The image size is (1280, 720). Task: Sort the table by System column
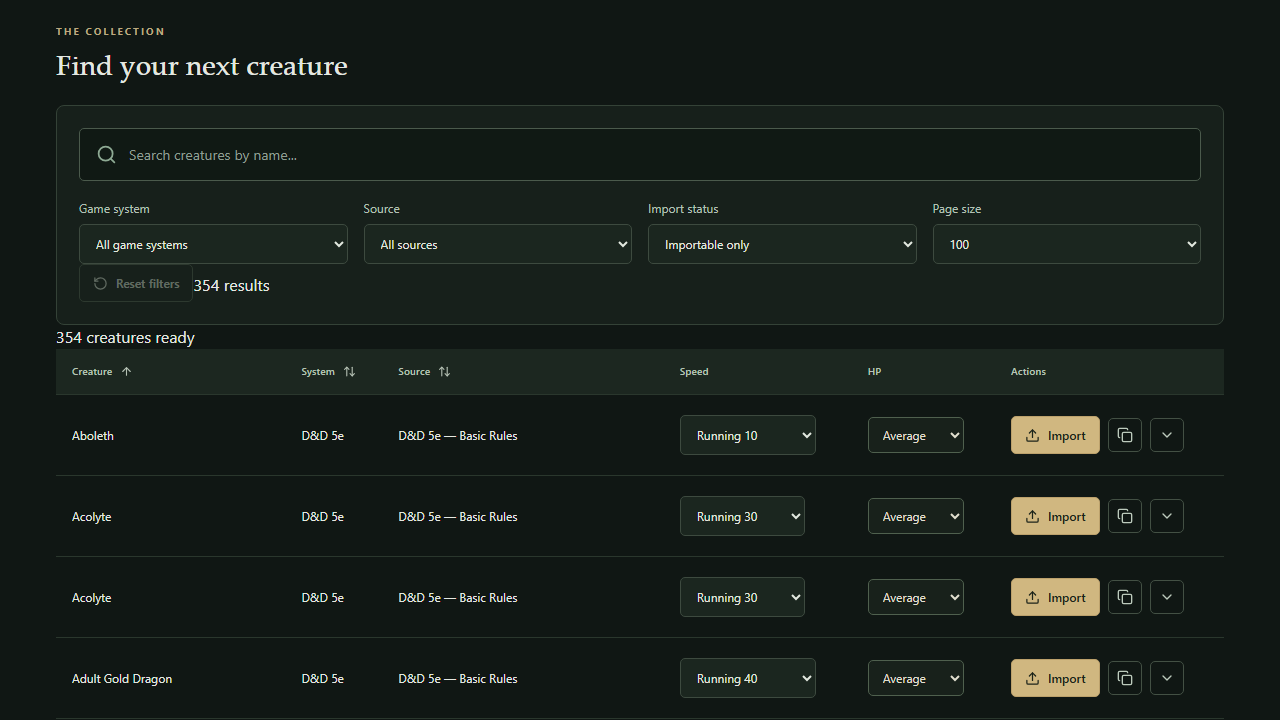pos(328,372)
